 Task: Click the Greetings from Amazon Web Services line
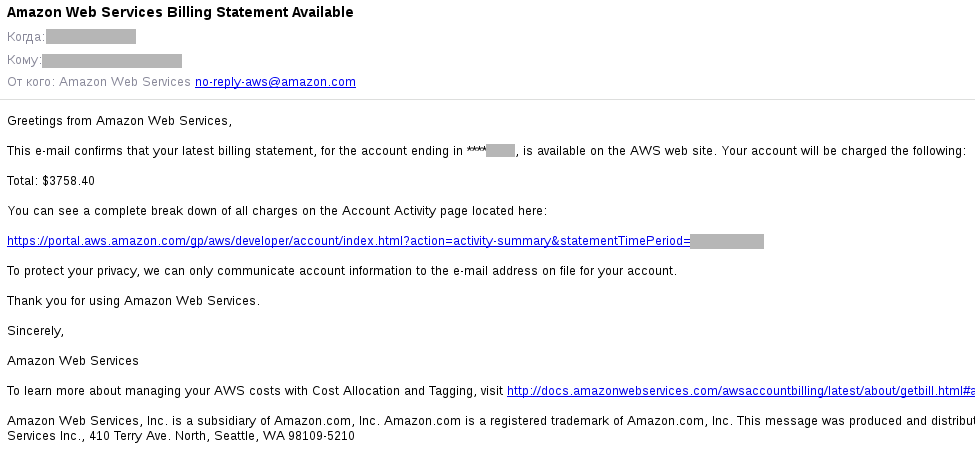pyautogui.click(x=119, y=121)
